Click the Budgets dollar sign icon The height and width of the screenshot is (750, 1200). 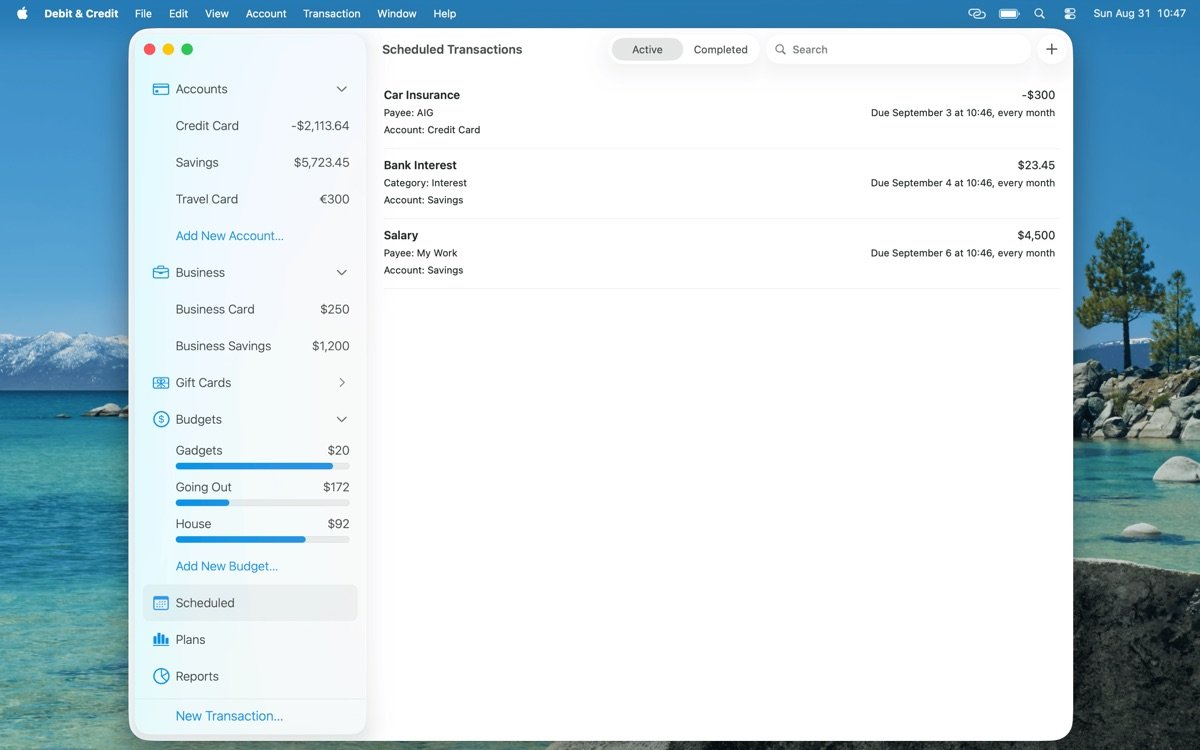160,420
